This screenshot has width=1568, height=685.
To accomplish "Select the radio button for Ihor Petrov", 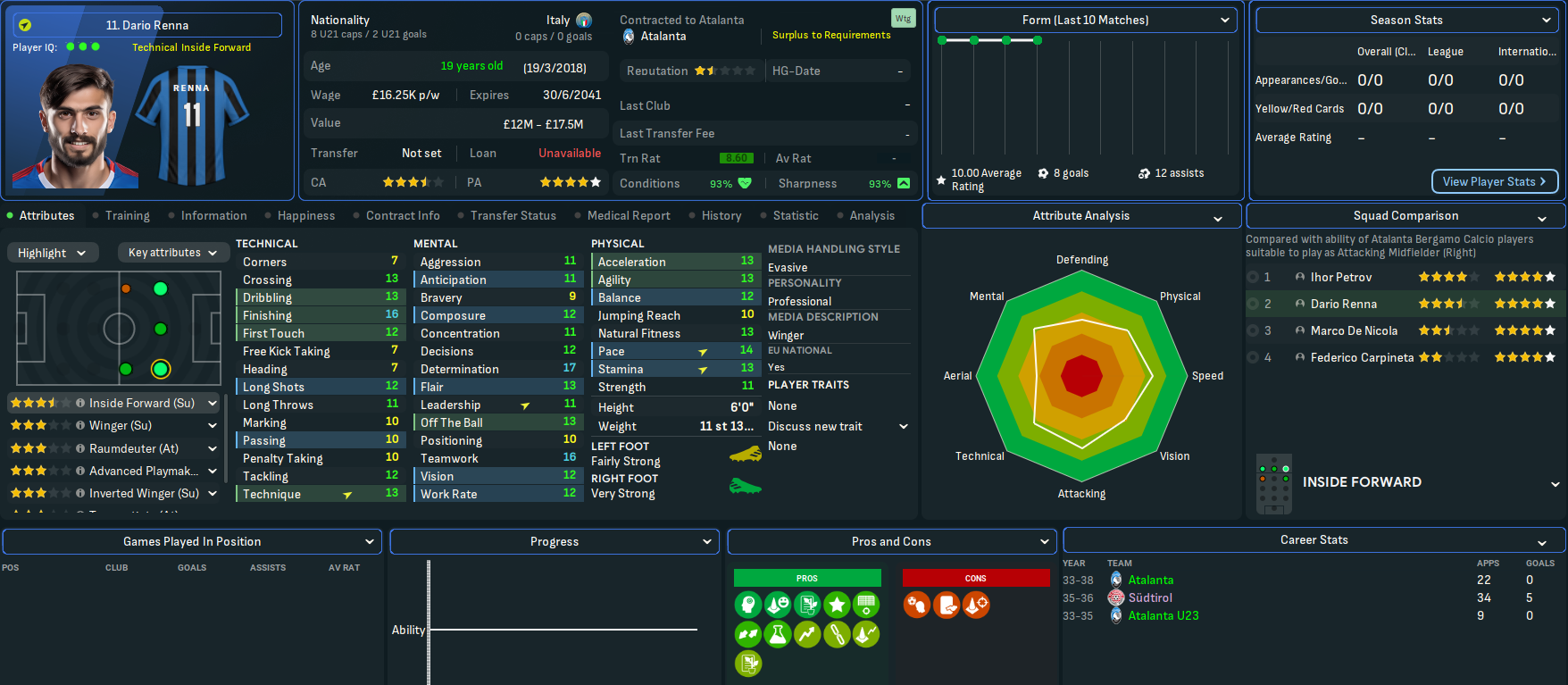I will (1253, 278).
